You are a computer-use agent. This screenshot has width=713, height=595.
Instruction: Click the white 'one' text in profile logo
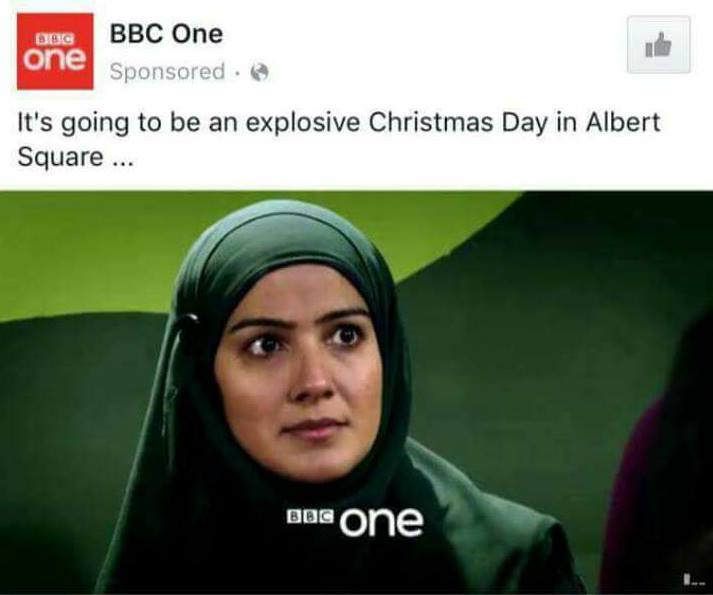(55, 60)
